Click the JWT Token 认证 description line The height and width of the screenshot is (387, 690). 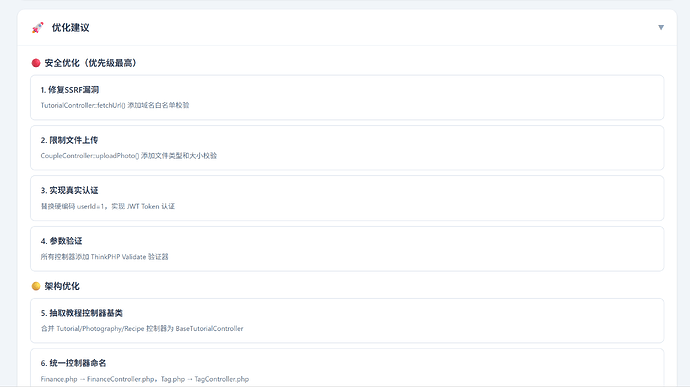click(108, 206)
